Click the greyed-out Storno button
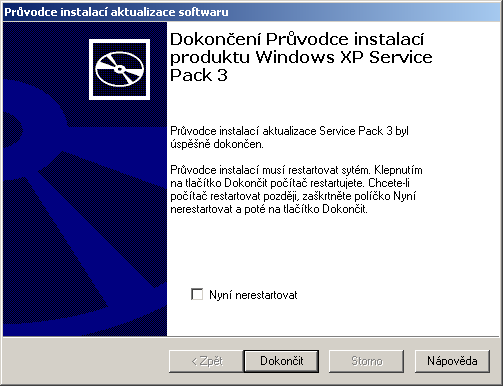Screen dimensions: 503x386 [x=366, y=361]
